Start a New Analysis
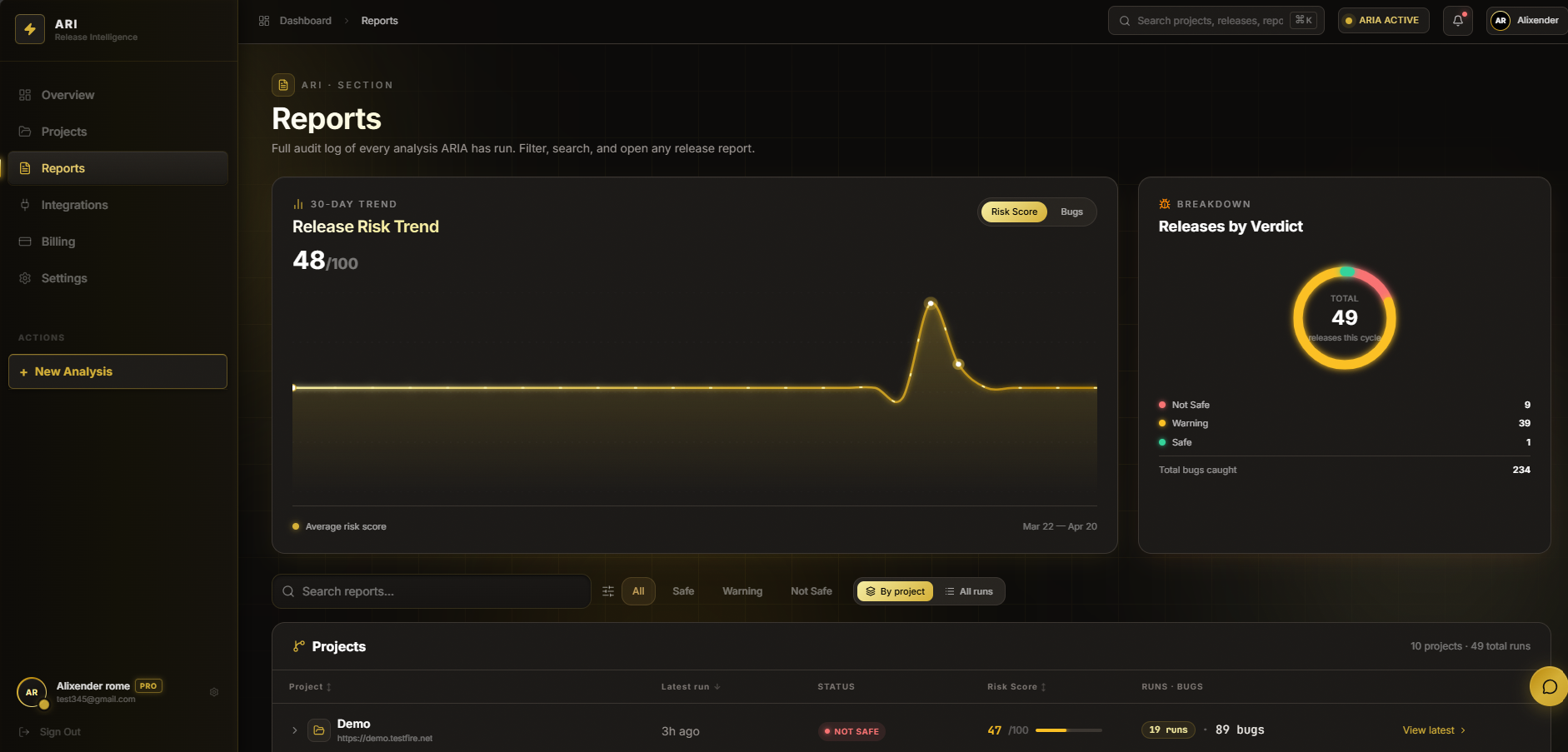 tap(117, 371)
